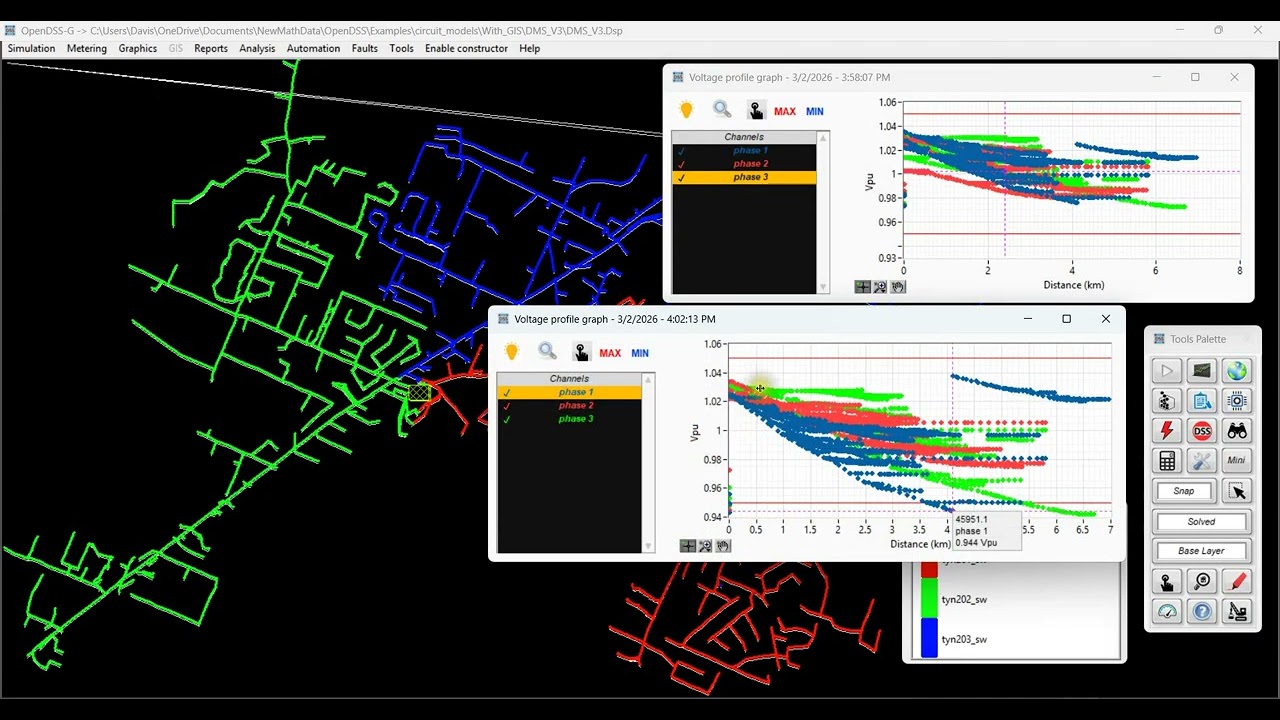Click the blue tyn203_sw legend color swatch
Image resolution: width=1280 pixels, height=720 pixels.
tap(929, 638)
